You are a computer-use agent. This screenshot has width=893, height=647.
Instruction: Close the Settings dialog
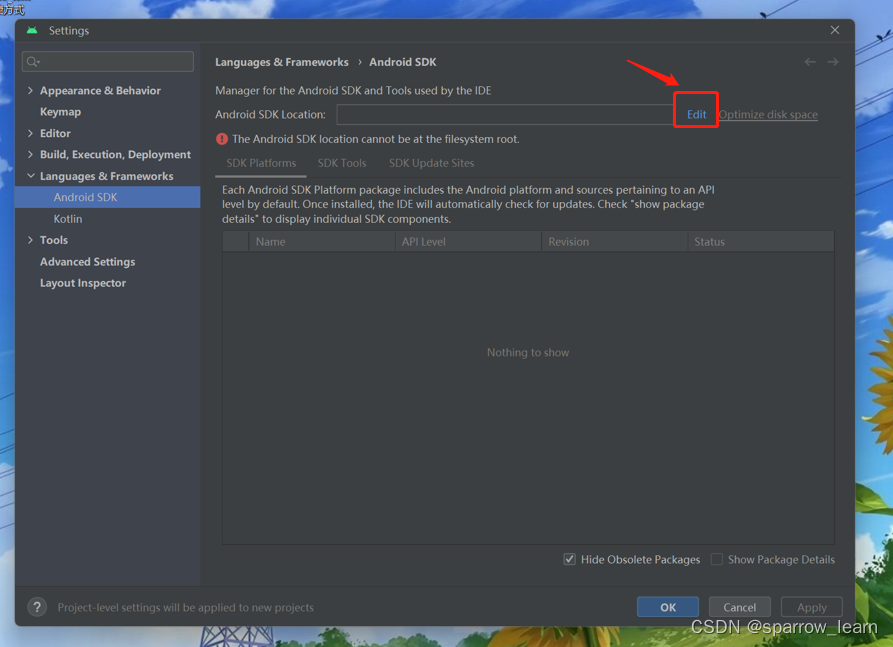[x=834, y=30]
